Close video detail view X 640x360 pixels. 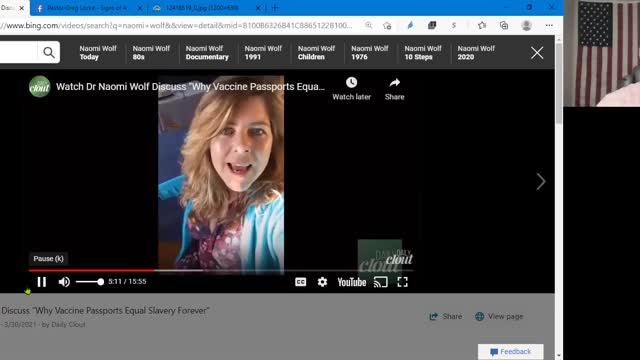point(537,53)
